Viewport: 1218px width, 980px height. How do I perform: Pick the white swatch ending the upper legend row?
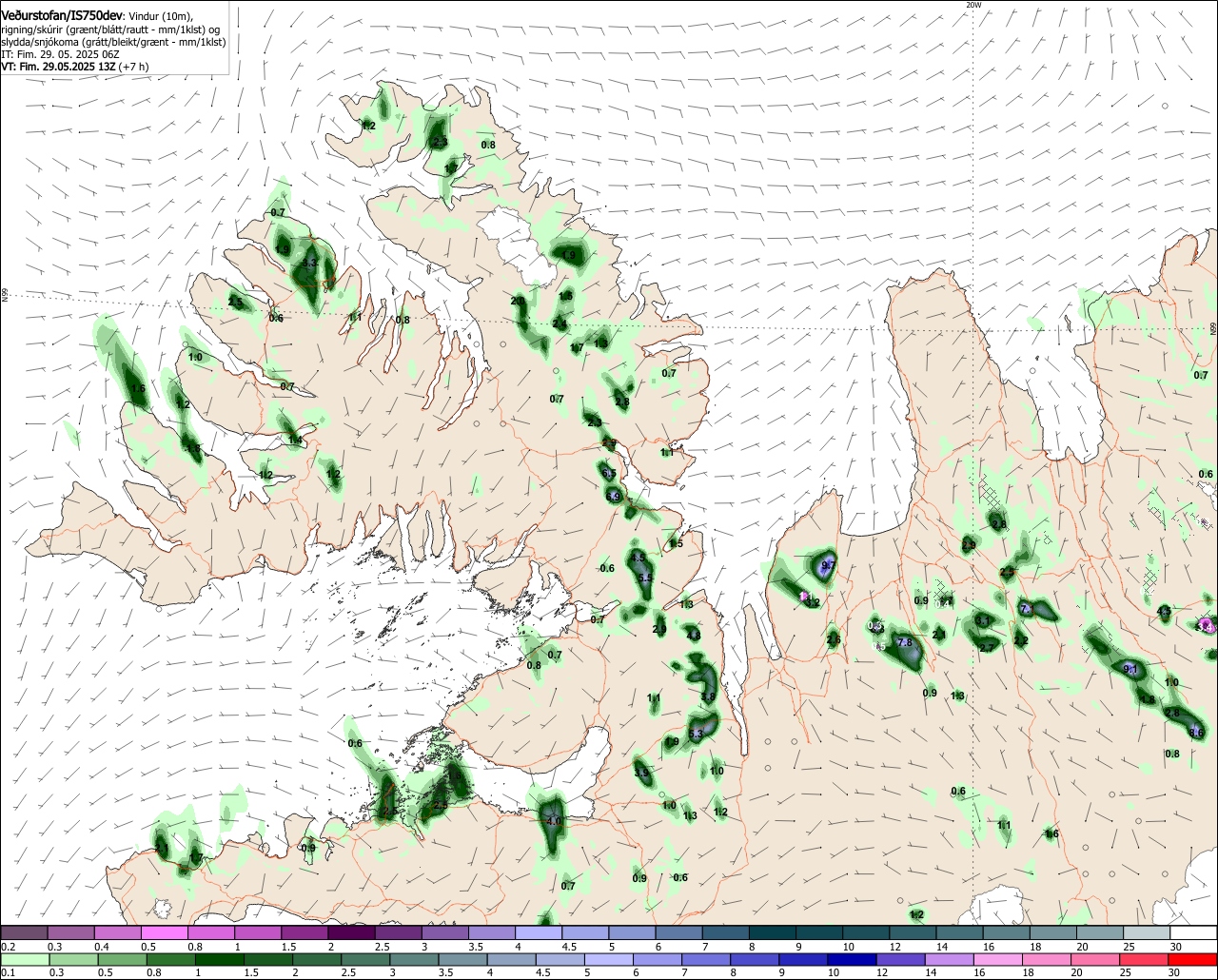1193,933
